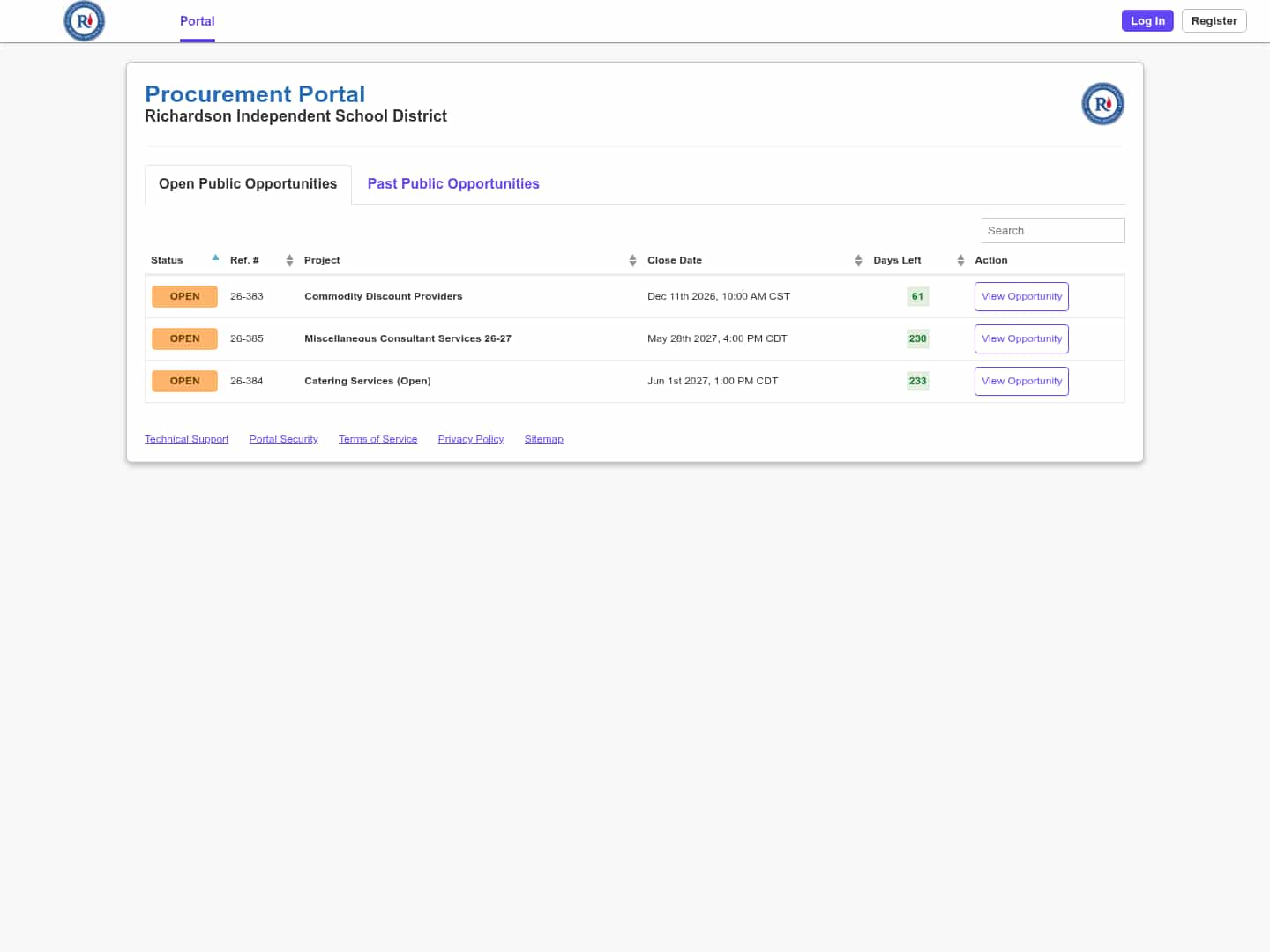Sort the table by the Project column
The width and height of the screenshot is (1270, 952).
pos(470,260)
